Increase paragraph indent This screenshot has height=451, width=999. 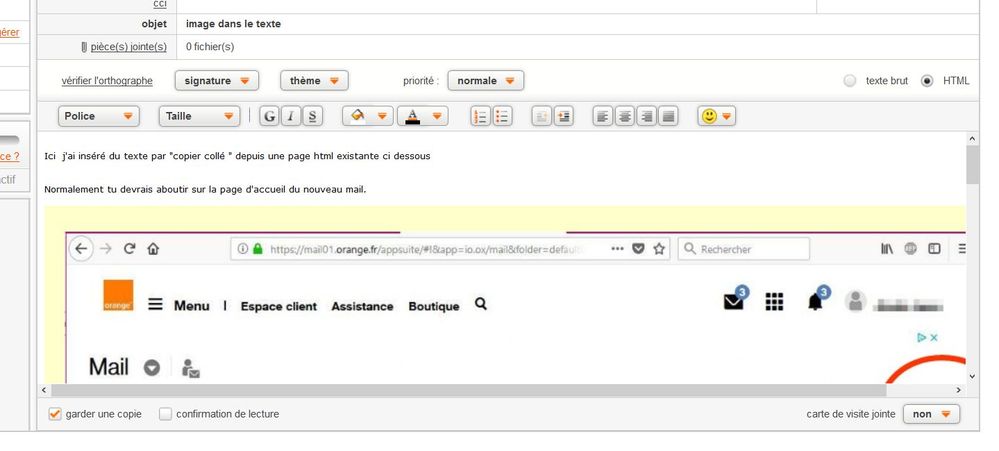(x=564, y=116)
